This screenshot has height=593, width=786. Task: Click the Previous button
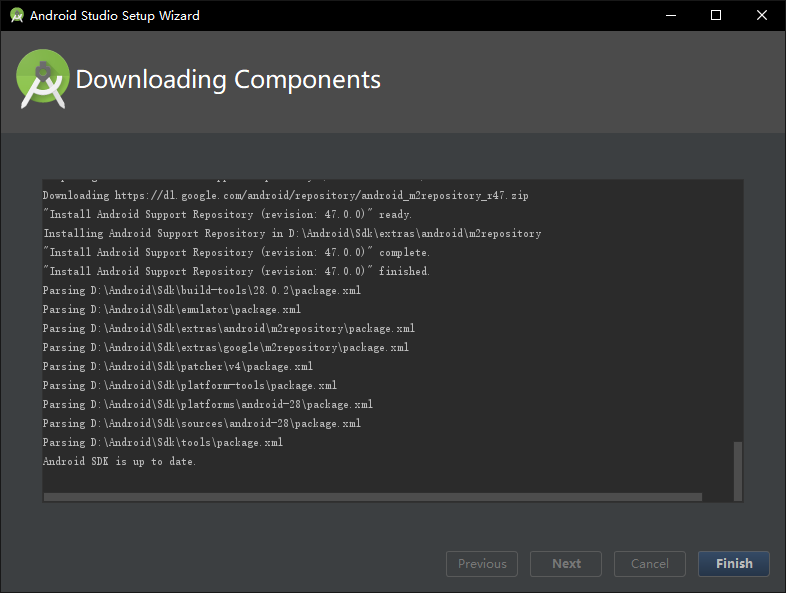(x=482, y=564)
